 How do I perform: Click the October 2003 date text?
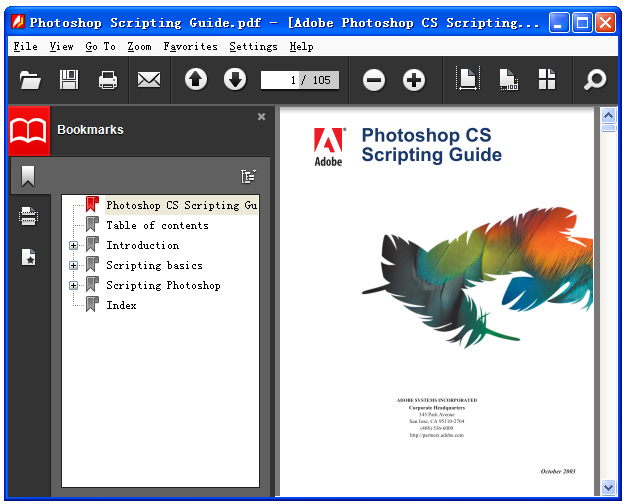click(x=558, y=472)
